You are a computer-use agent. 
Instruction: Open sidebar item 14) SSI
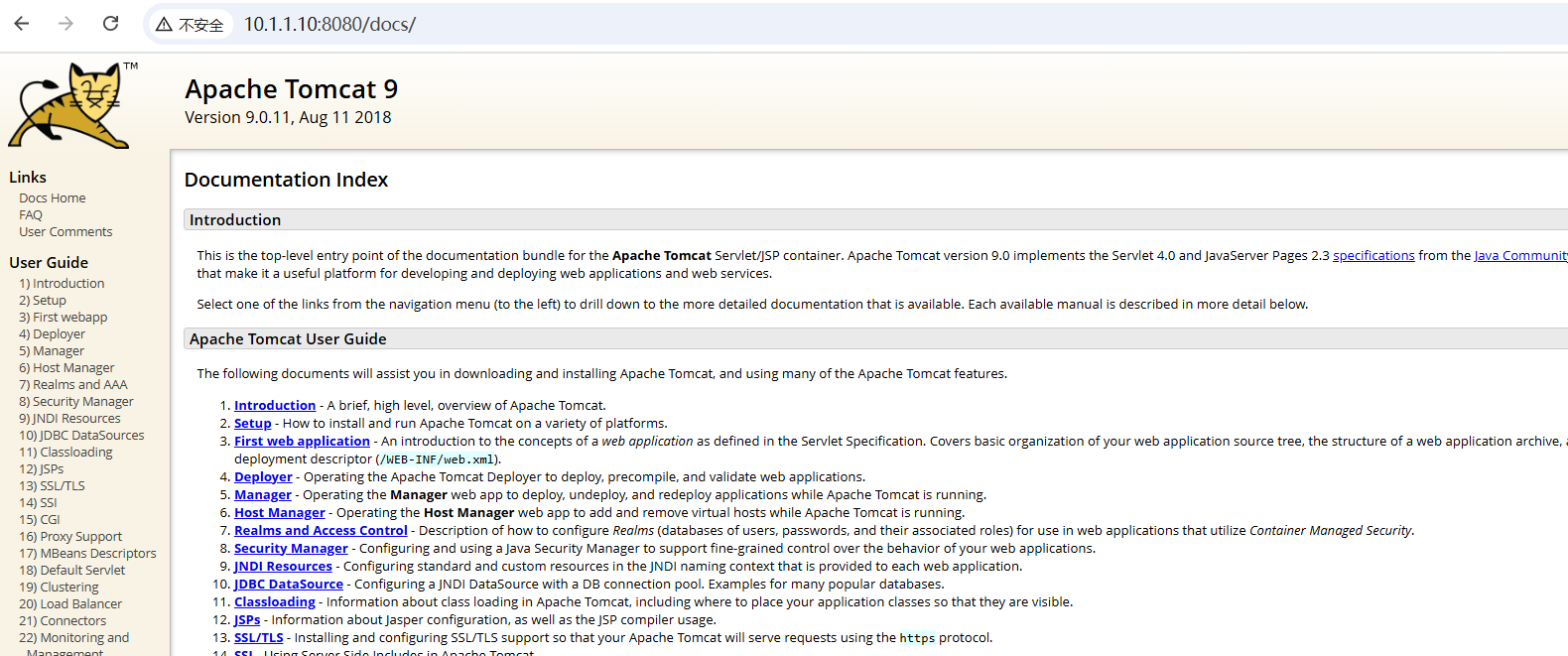pyautogui.click(x=38, y=503)
